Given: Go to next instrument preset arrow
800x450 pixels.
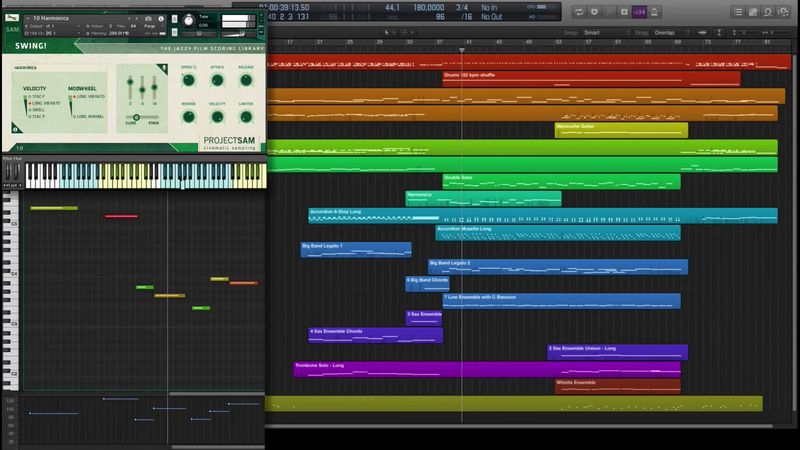Looking at the screenshot, I should tap(137, 18).
